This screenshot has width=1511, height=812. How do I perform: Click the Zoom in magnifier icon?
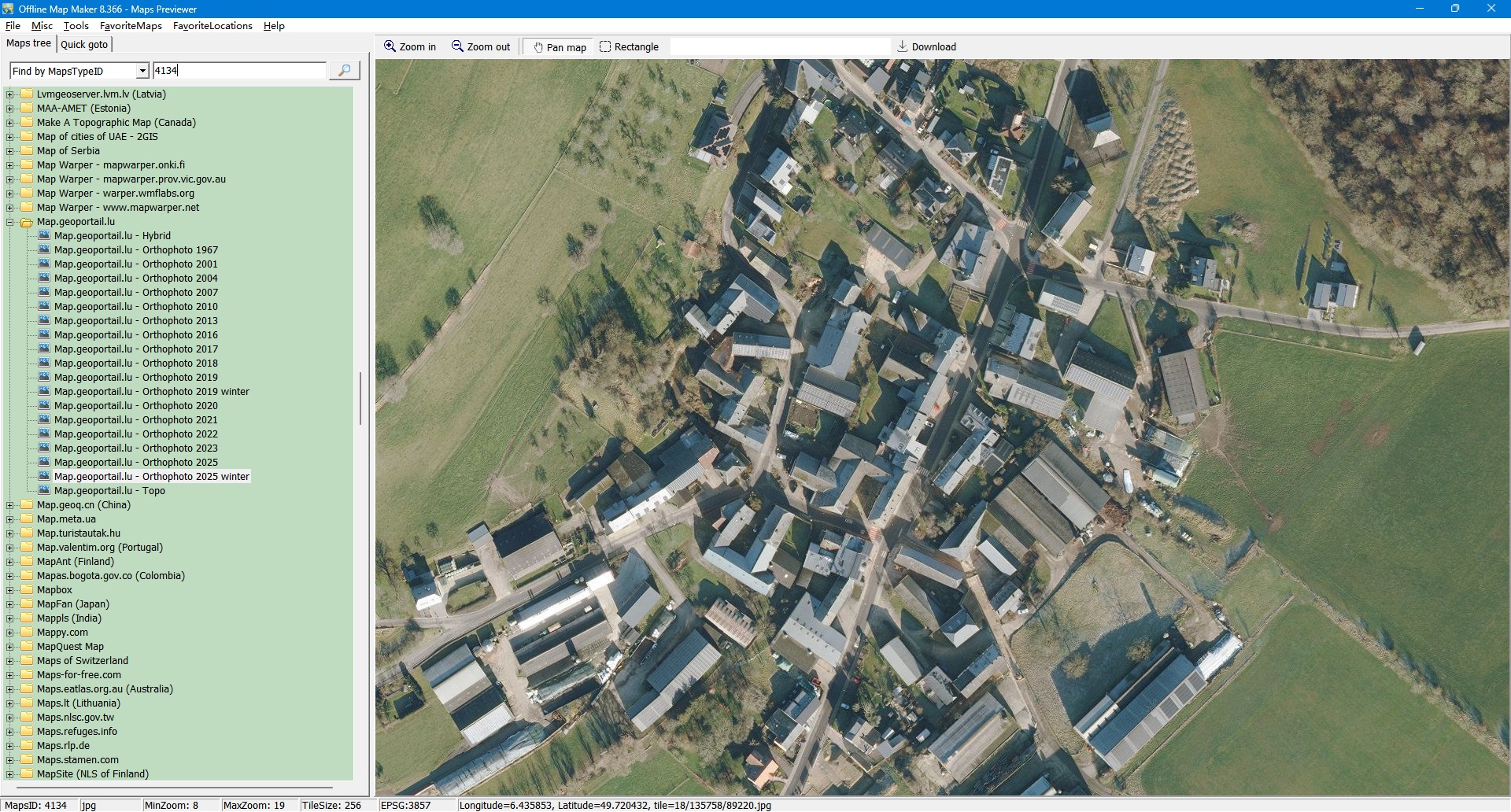coord(390,46)
